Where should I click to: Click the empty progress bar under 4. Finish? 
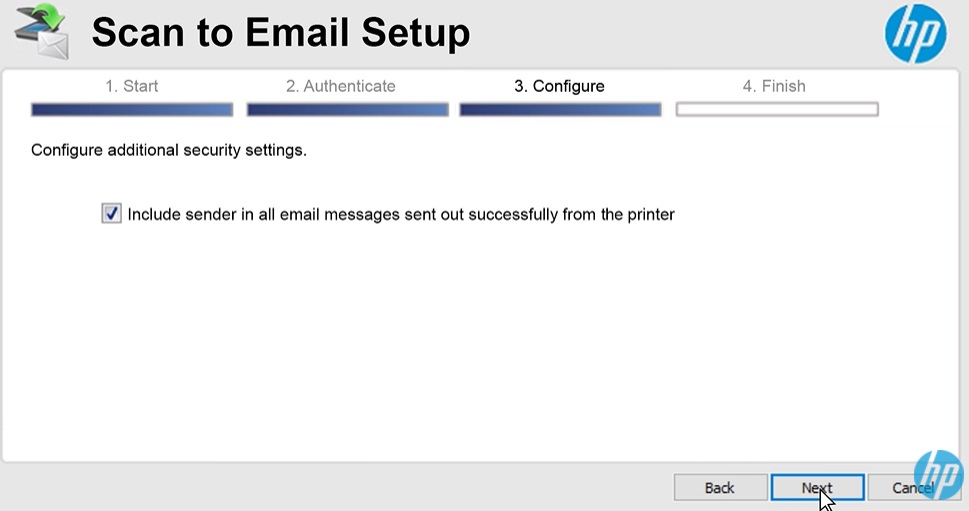pyautogui.click(x=777, y=110)
